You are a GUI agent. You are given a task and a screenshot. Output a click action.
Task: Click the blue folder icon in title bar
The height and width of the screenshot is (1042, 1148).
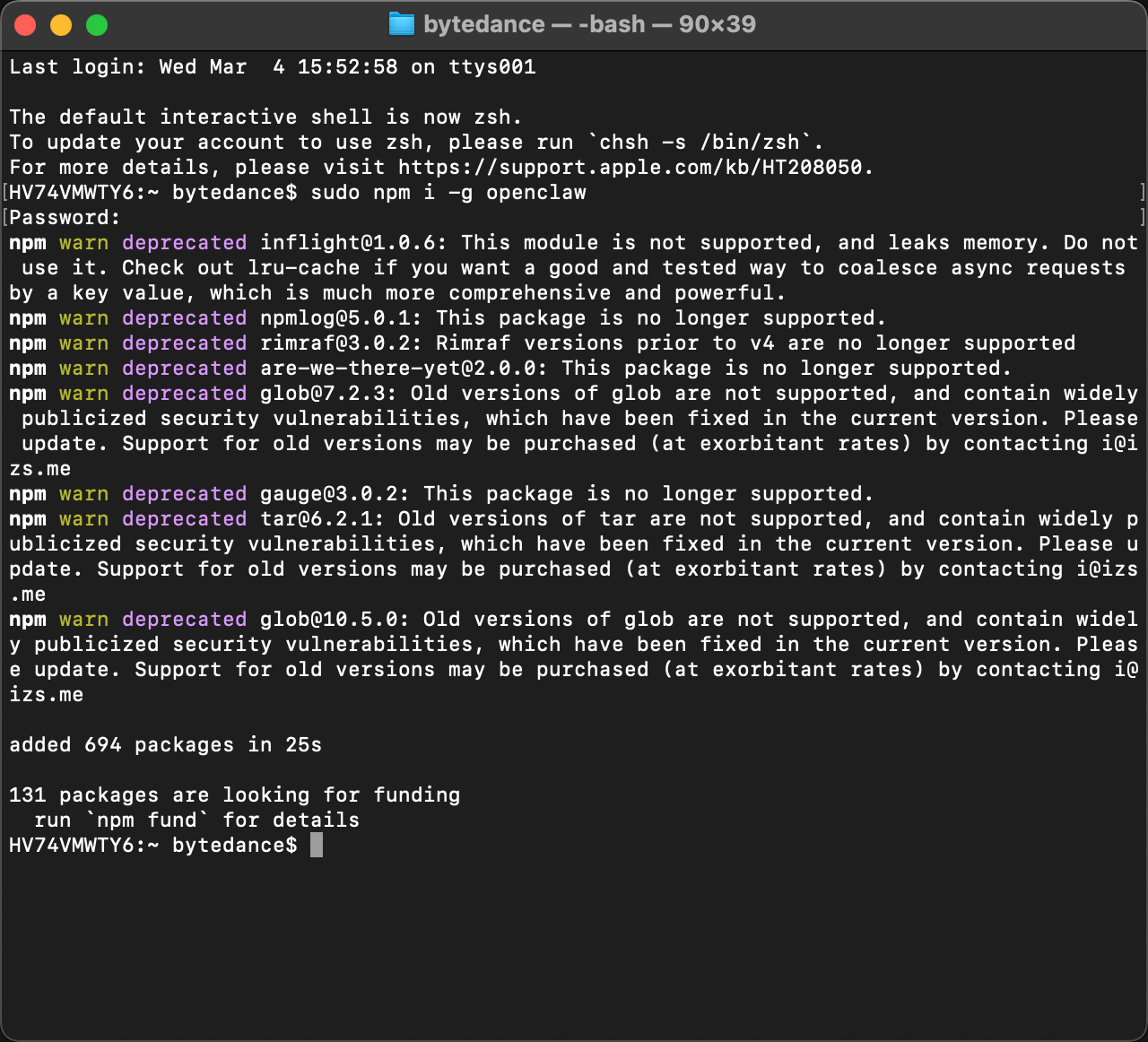[x=401, y=24]
